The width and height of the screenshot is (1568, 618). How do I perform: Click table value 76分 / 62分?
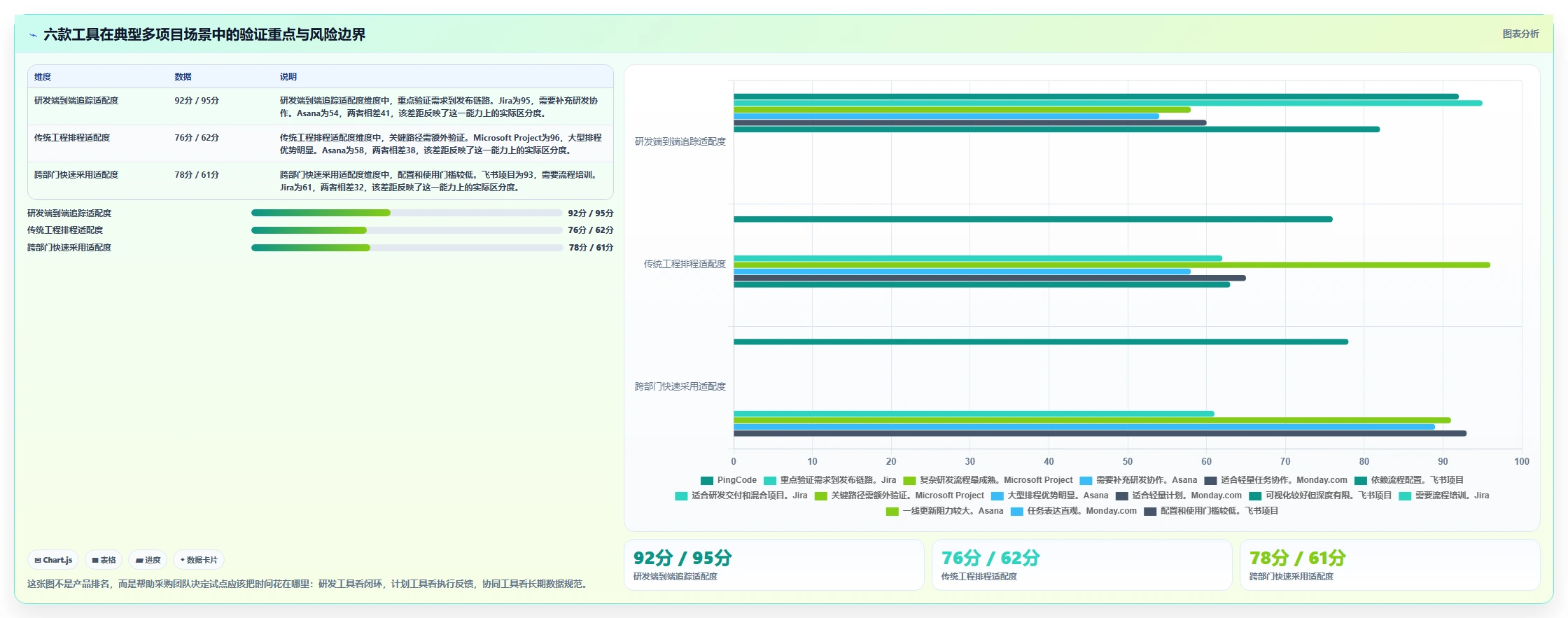tap(197, 138)
